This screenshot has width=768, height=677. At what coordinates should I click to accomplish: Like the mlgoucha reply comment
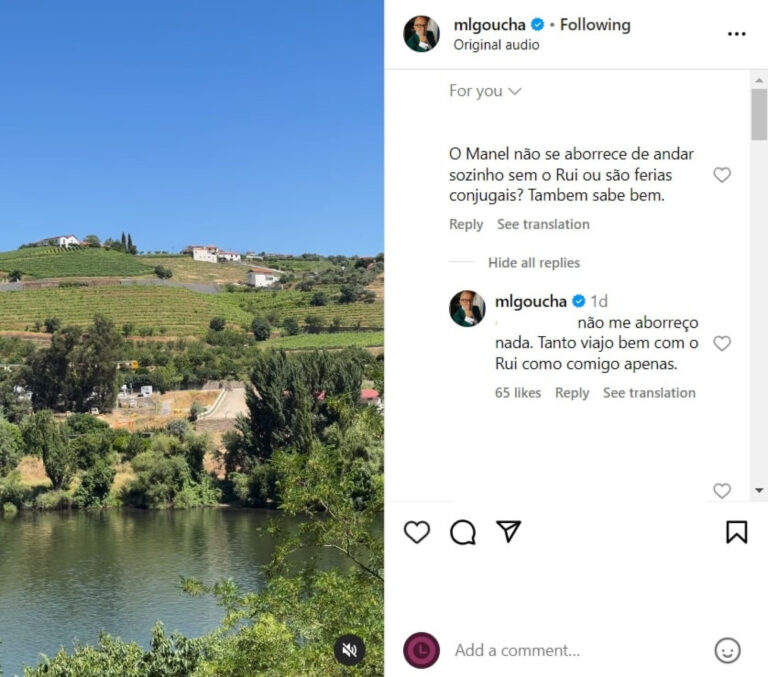tap(721, 343)
